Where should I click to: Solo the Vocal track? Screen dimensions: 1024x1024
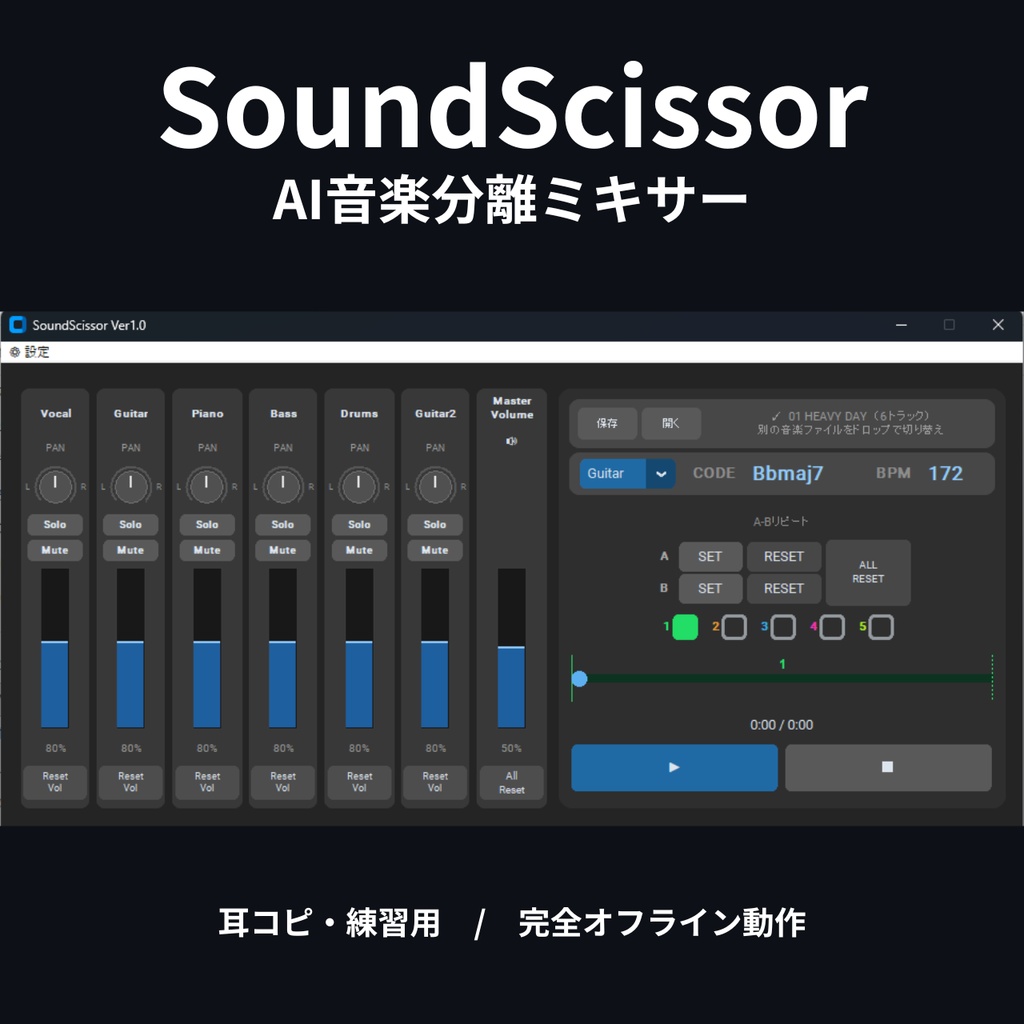point(55,524)
